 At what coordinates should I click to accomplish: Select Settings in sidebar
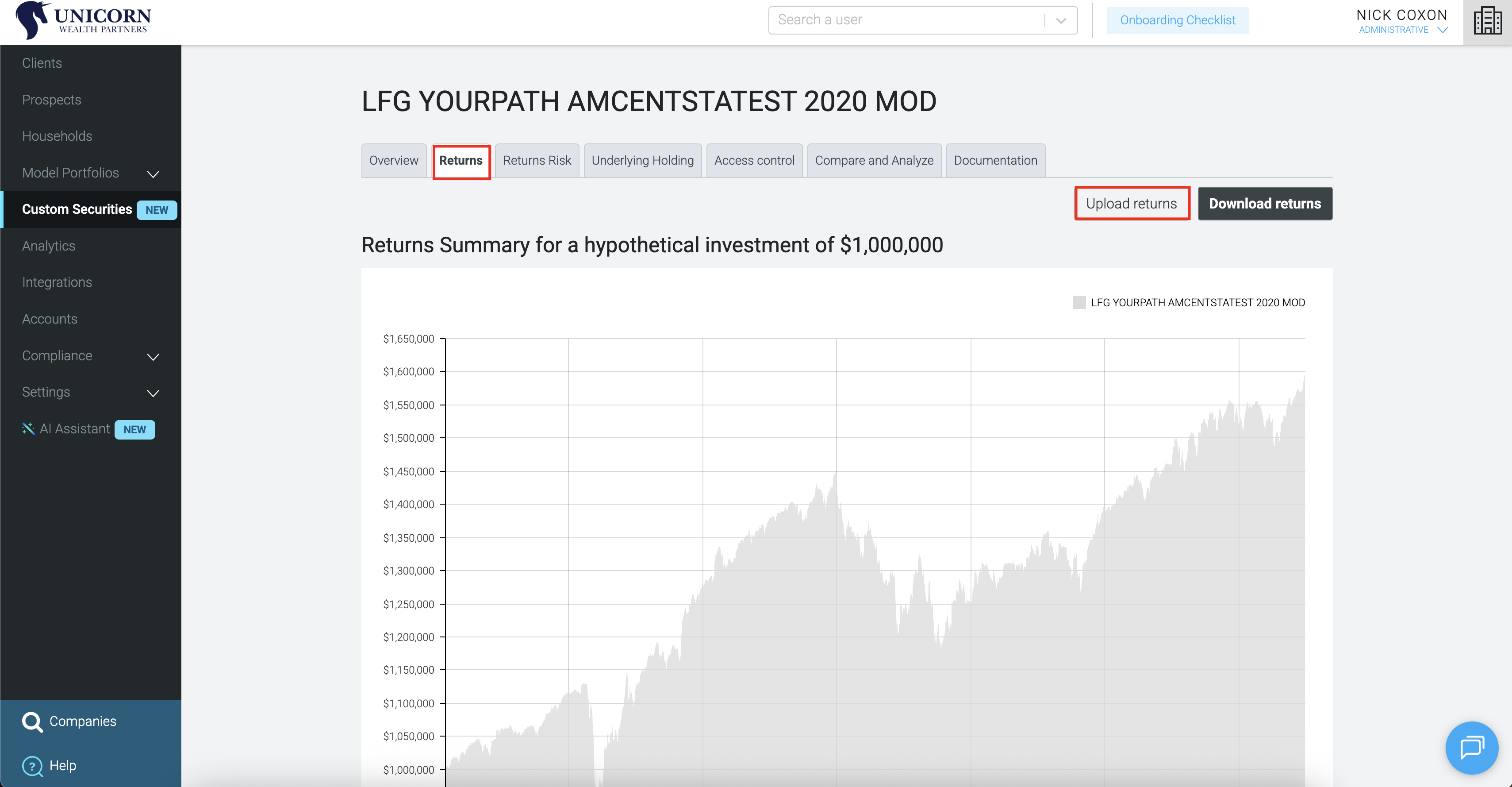point(46,392)
